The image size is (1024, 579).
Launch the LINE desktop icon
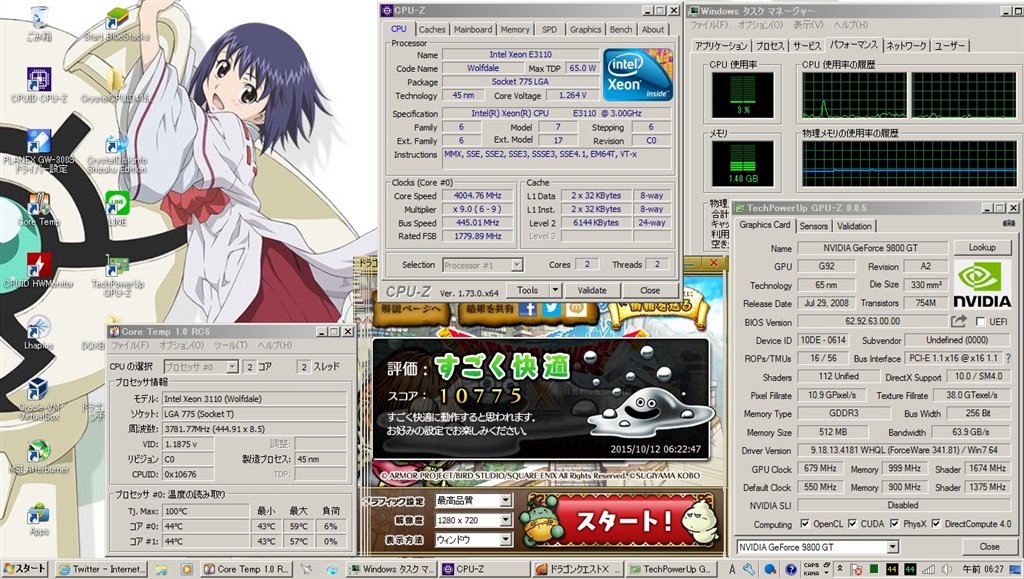pyautogui.click(x=117, y=209)
